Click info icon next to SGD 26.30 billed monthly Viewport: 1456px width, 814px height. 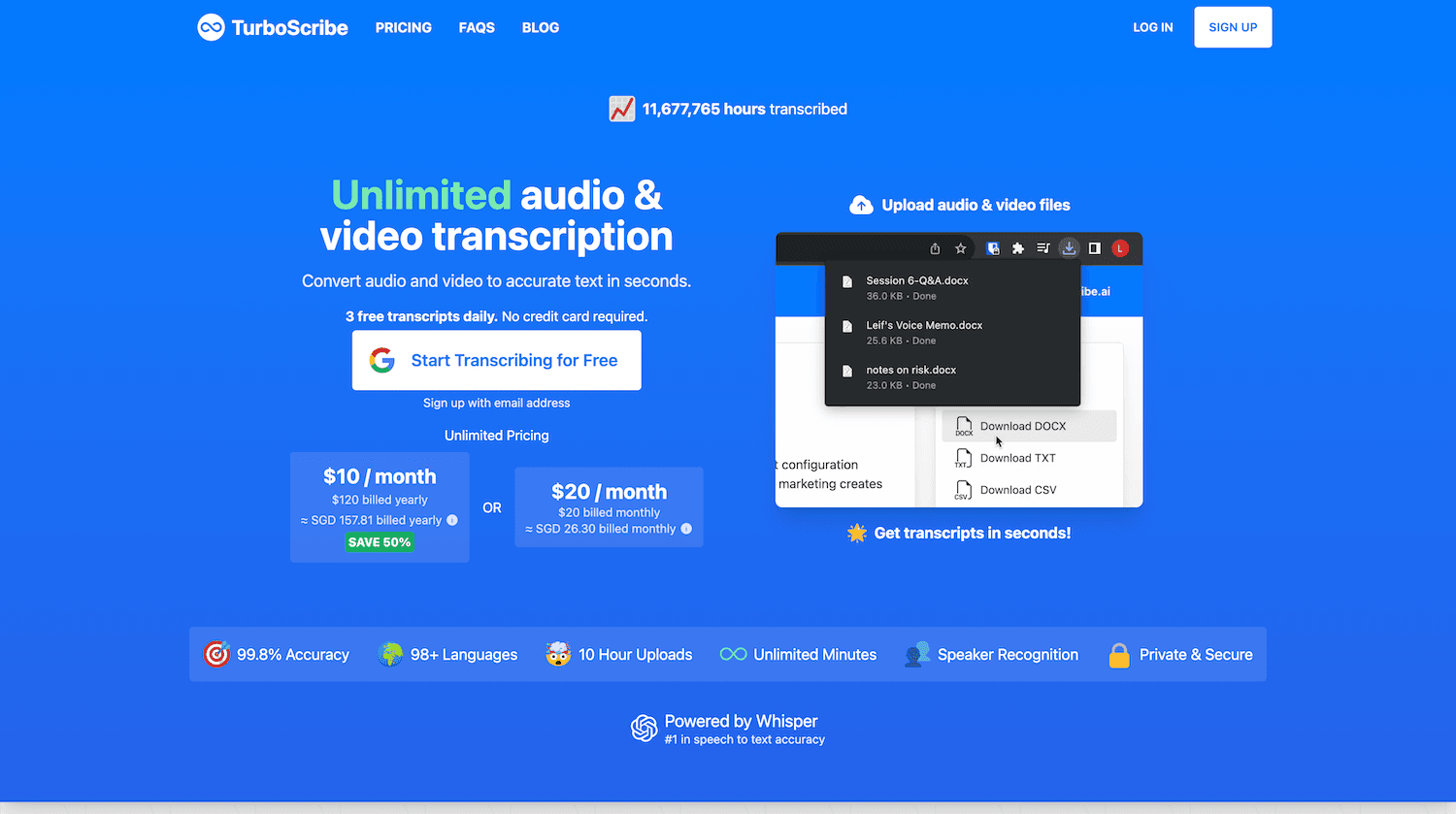[x=686, y=529]
